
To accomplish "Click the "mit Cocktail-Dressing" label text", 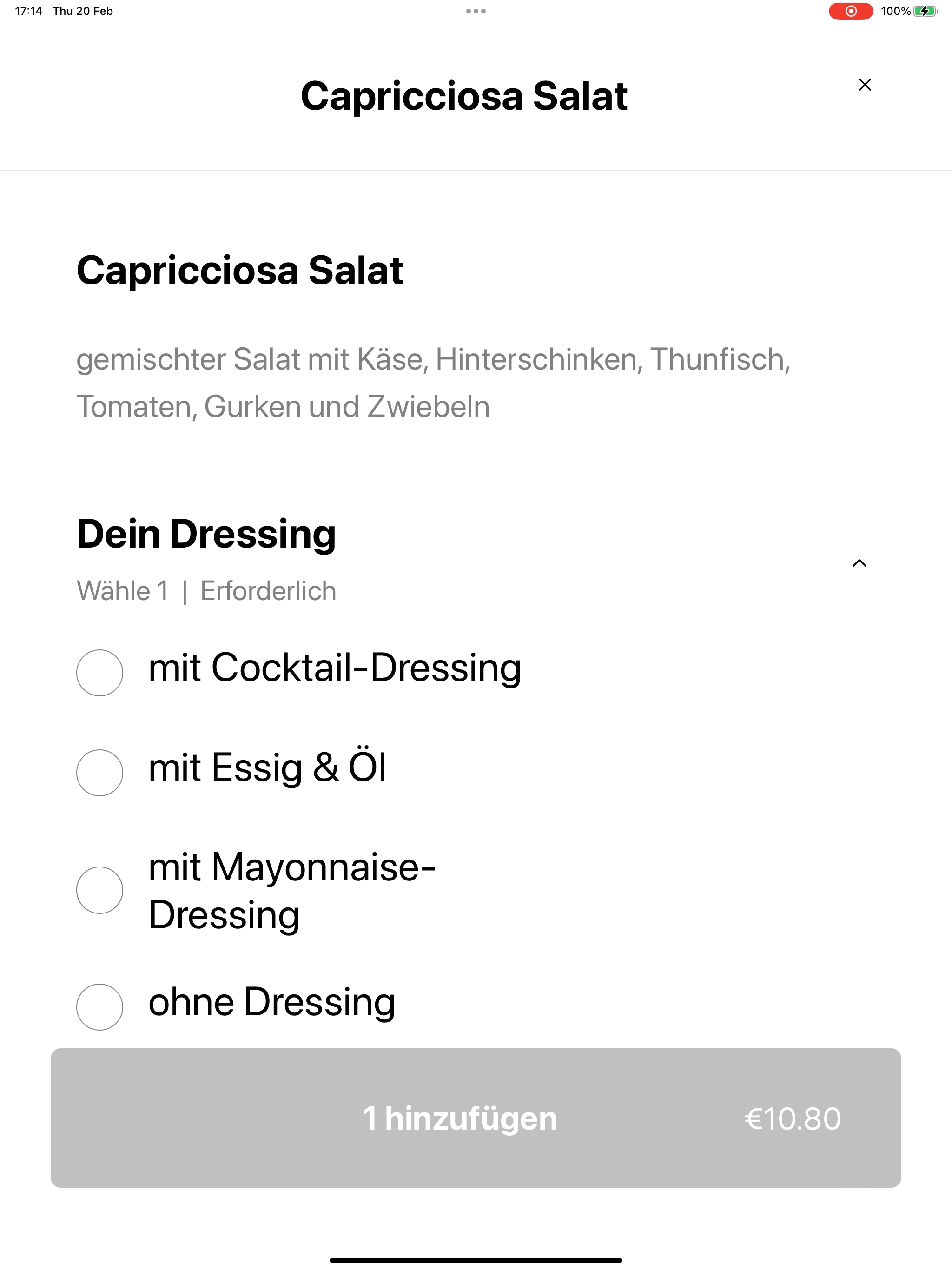I will 335,668.
